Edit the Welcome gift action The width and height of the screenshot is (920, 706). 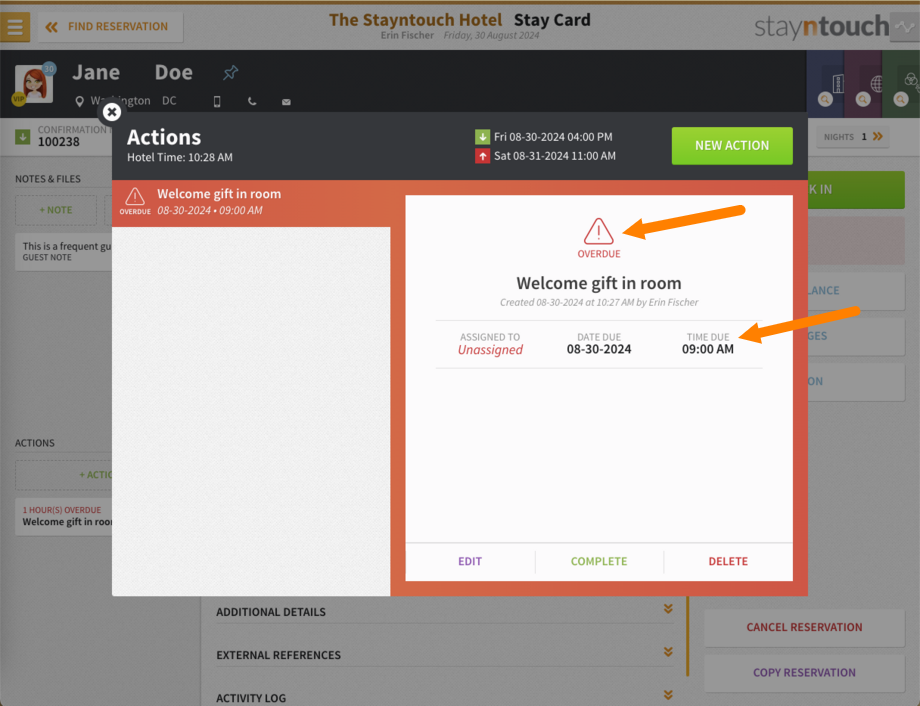pyautogui.click(x=469, y=562)
